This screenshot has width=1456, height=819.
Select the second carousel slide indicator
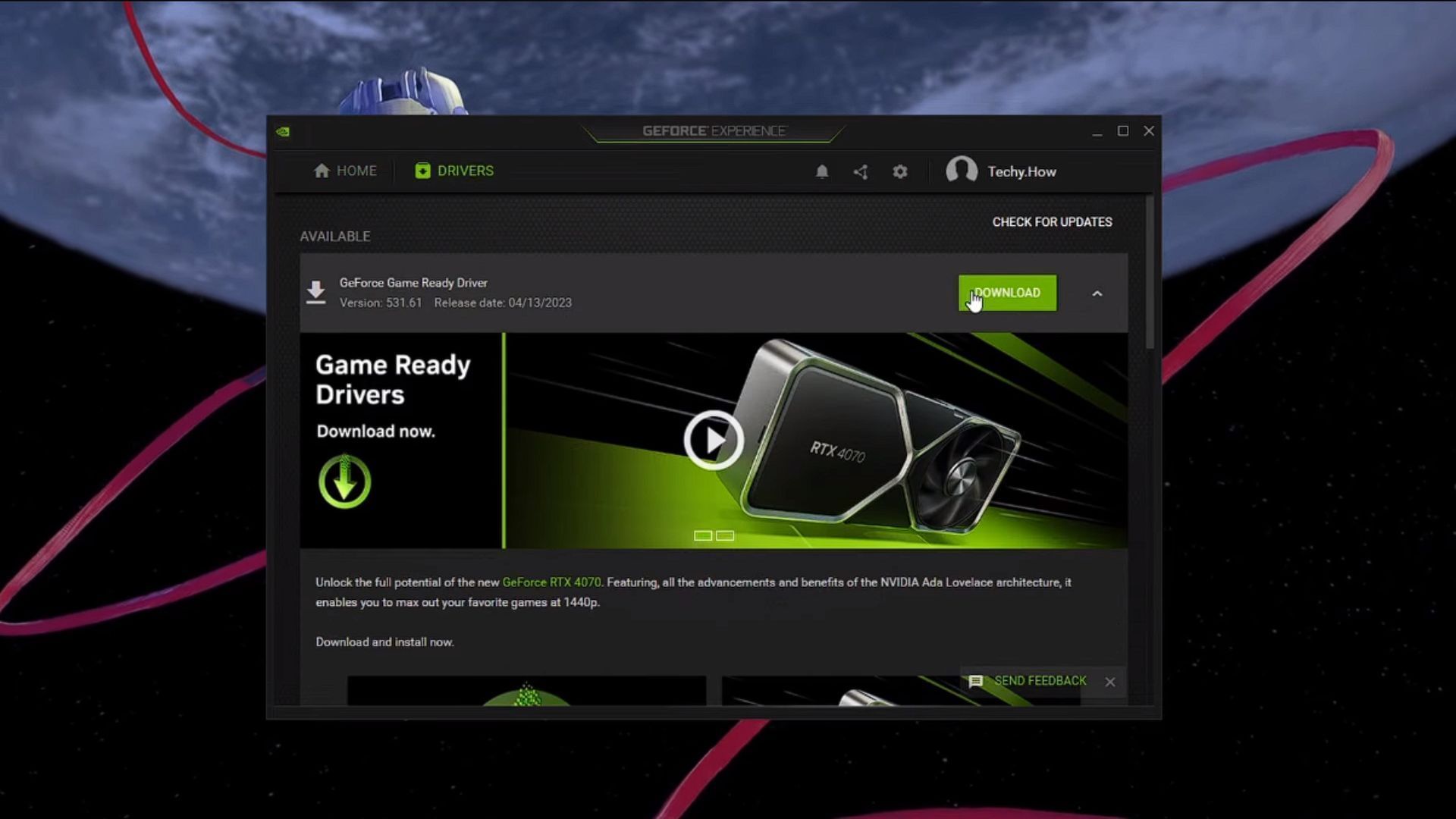725,536
